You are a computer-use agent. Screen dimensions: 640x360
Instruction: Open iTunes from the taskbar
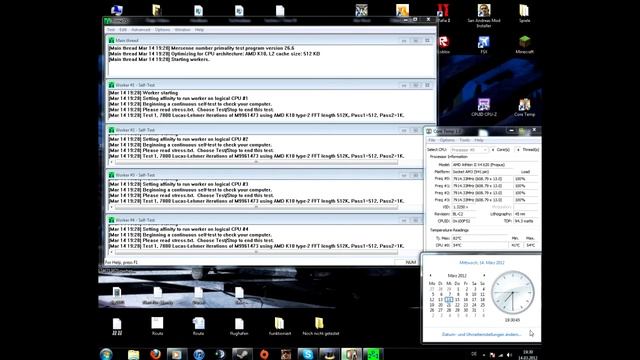click(x=199, y=354)
